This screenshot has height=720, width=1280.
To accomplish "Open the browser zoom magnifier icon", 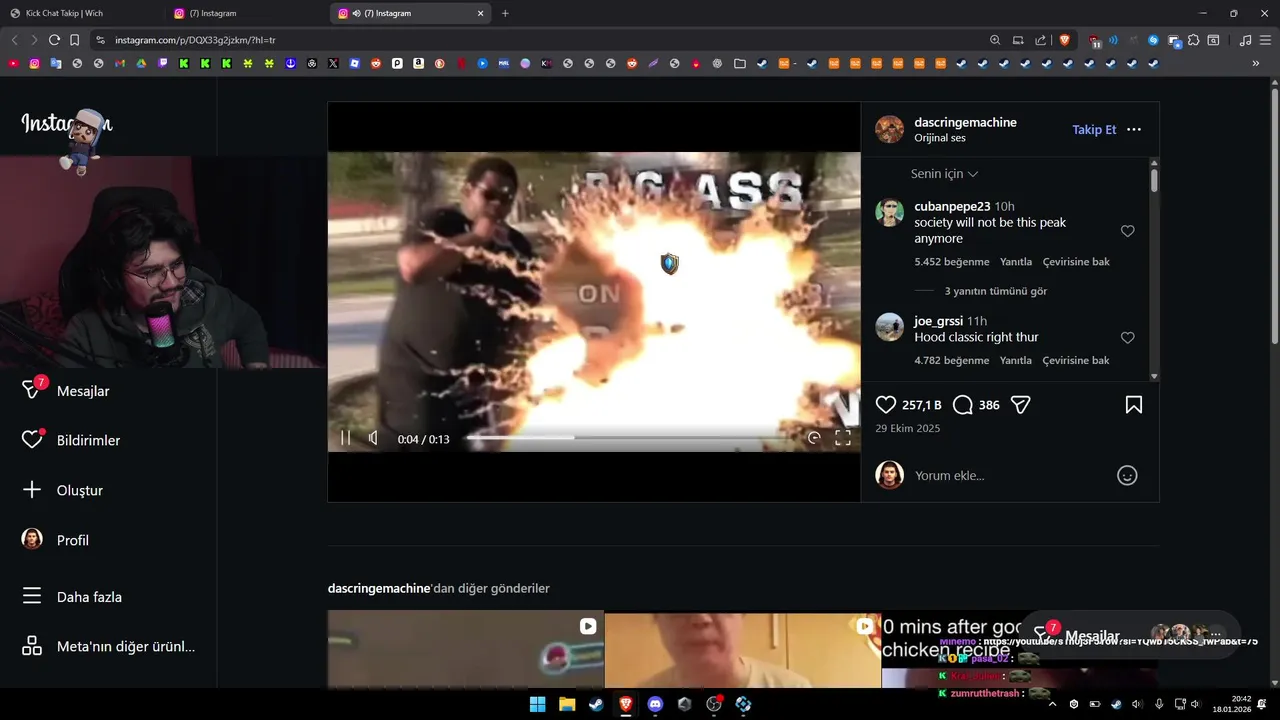I will 995,40.
